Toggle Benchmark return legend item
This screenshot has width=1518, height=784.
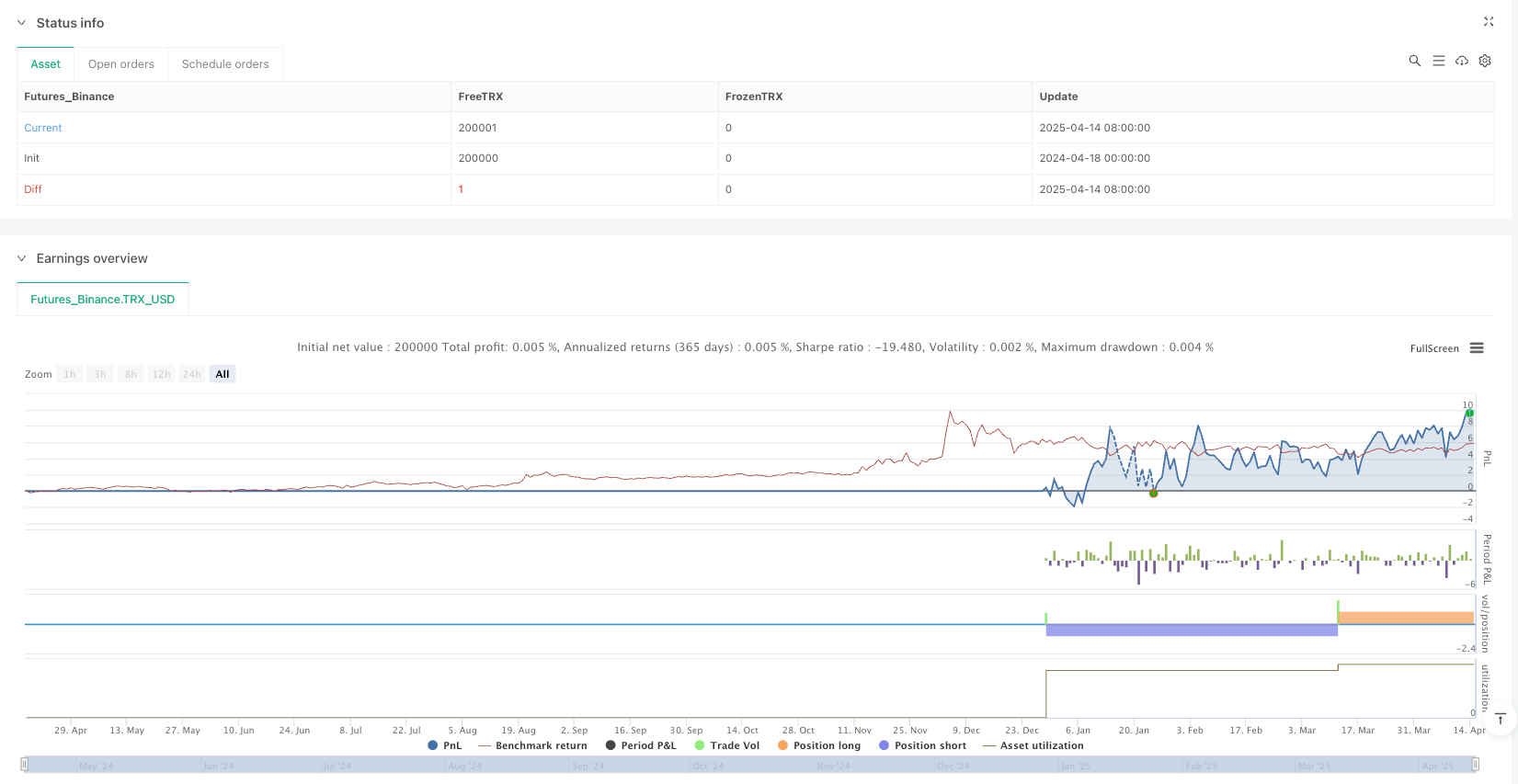pyautogui.click(x=532, y=745)
